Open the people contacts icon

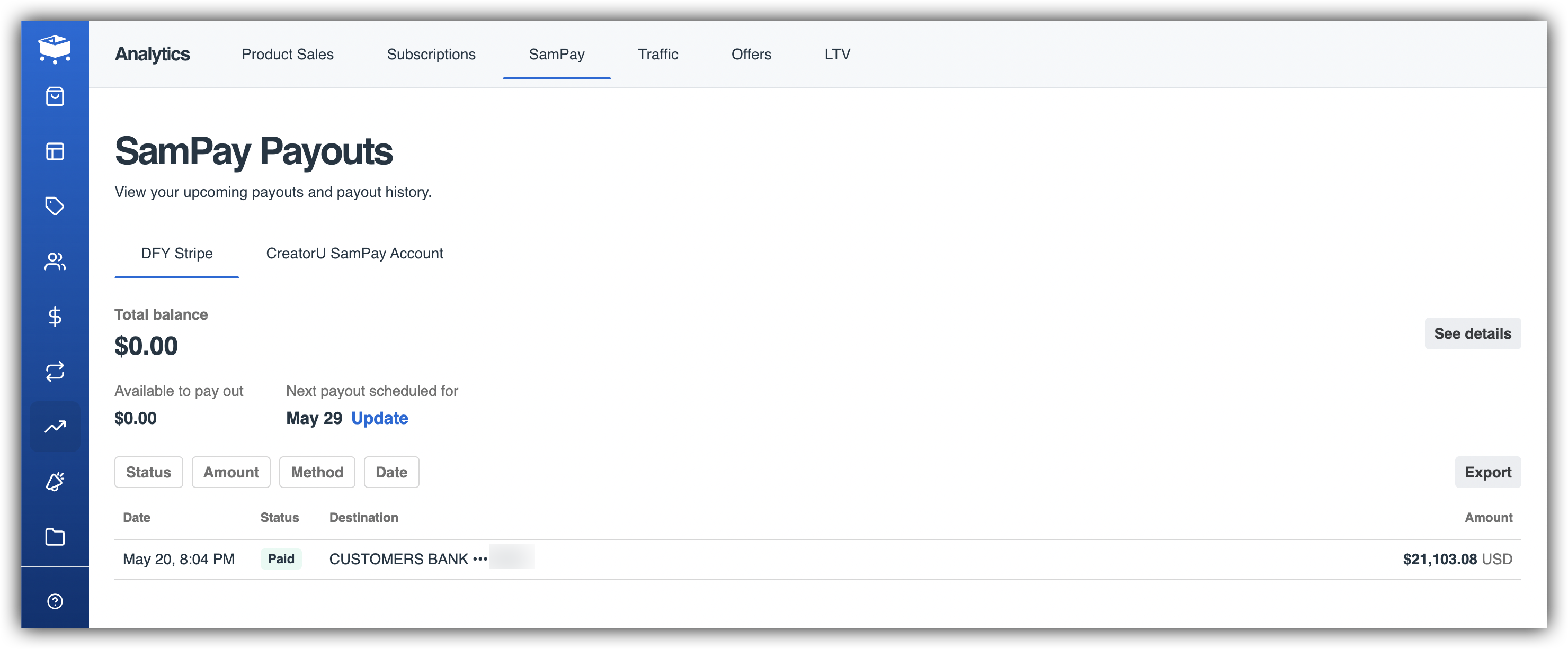click(x=55, y=262)
